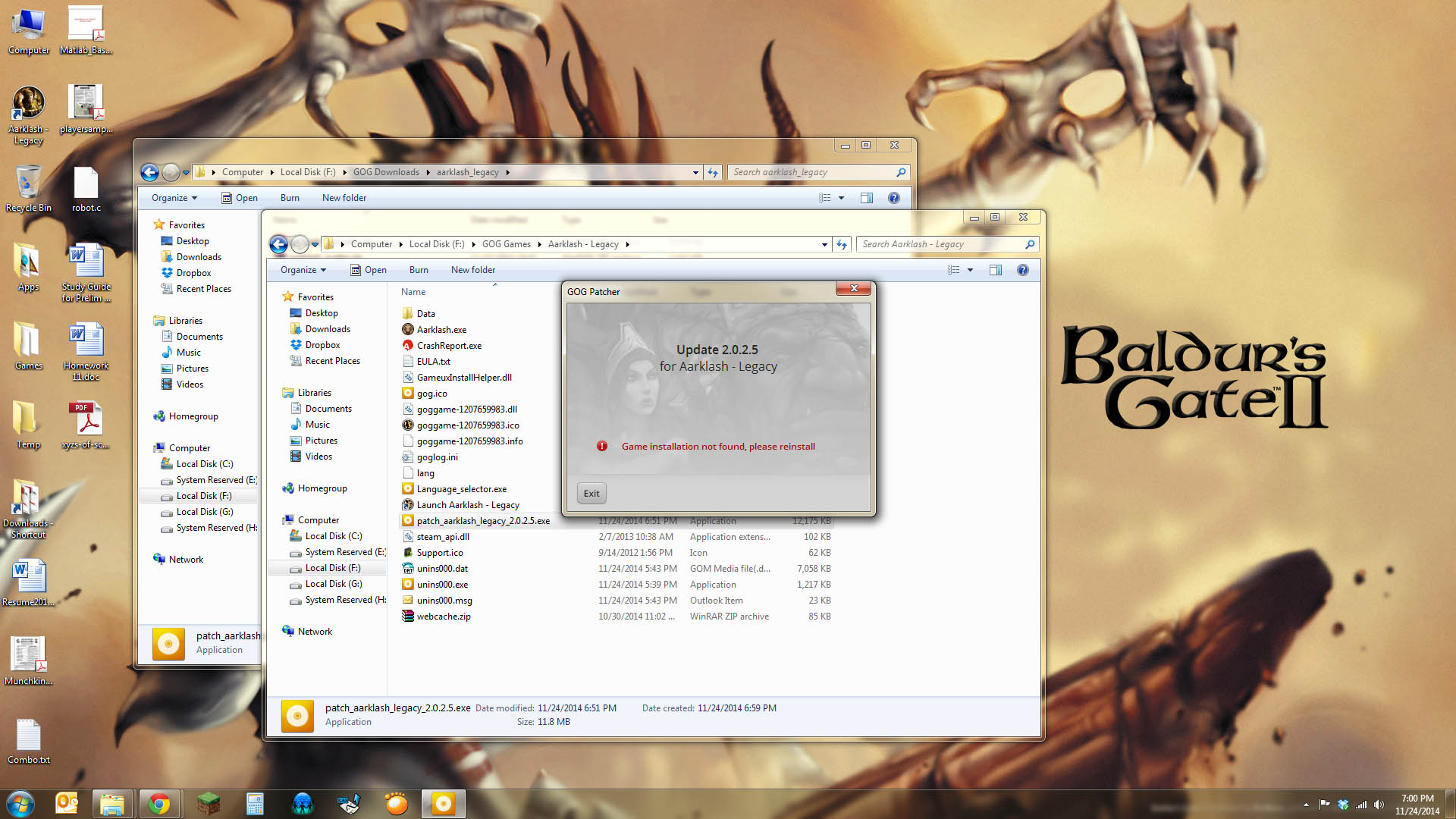Click New folder in aarklash_legacy back window
This screenshot has width=1456, height=819.
point(344,198)
